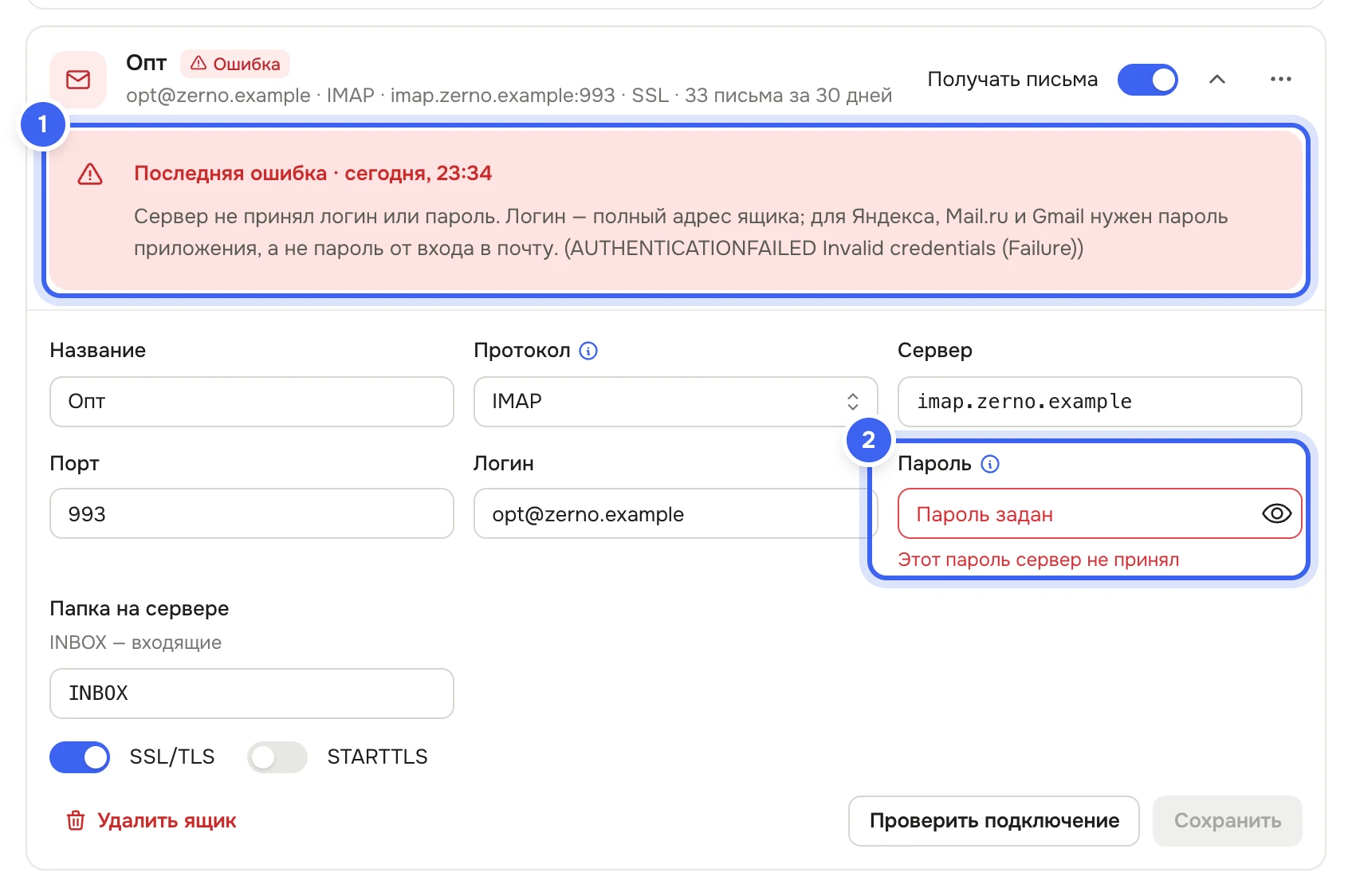Click the AUTHENTICATIONFAILED error description text
This screenshot has height=896, width=1352.
click(x=681, y=232)
